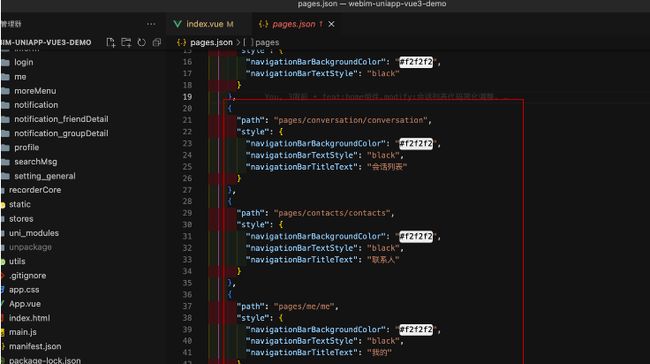
Task: Open the notification_friendDetail folder
Action: tap(61, 119)
